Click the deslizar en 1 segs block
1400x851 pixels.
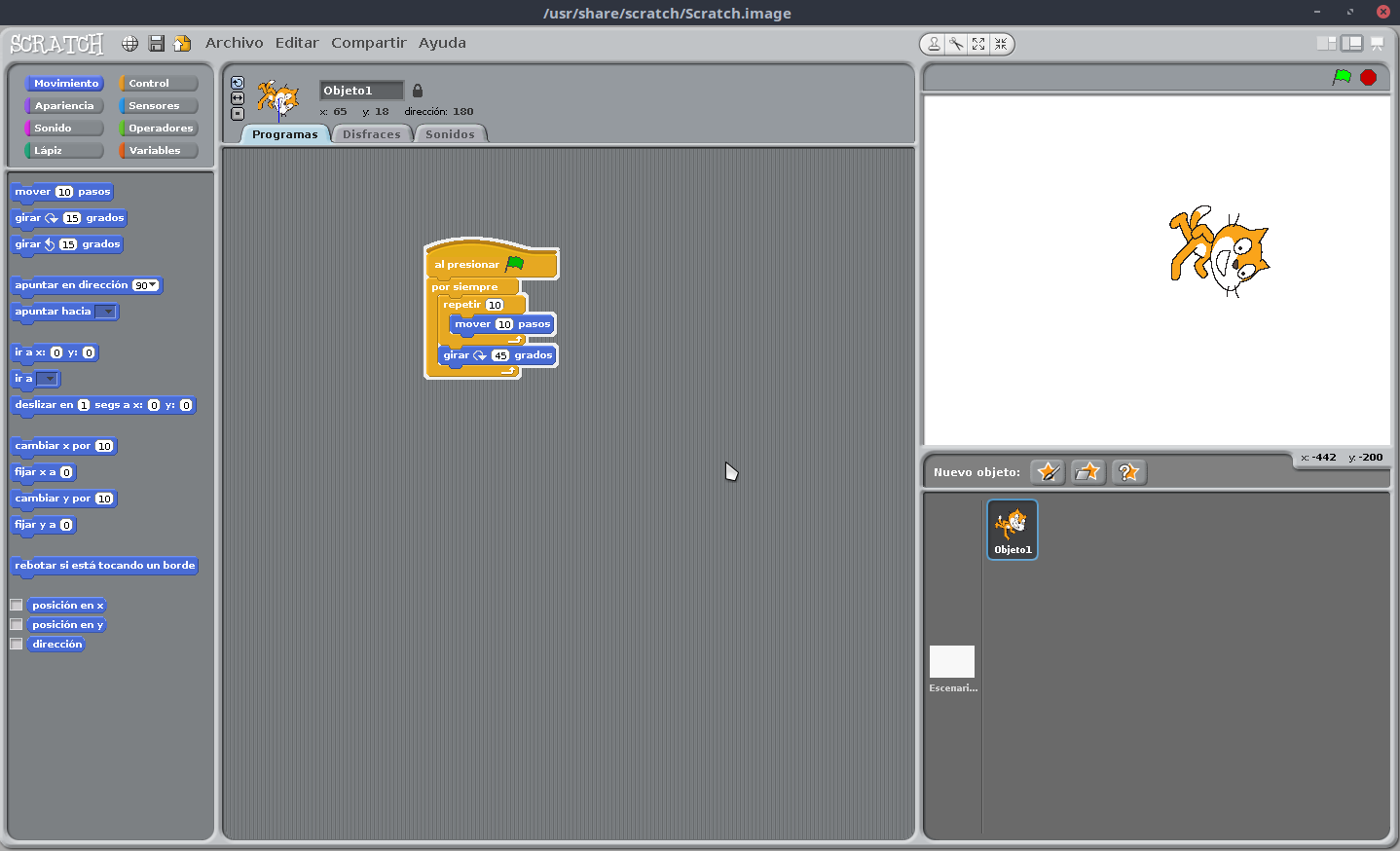tap(103, 405)
